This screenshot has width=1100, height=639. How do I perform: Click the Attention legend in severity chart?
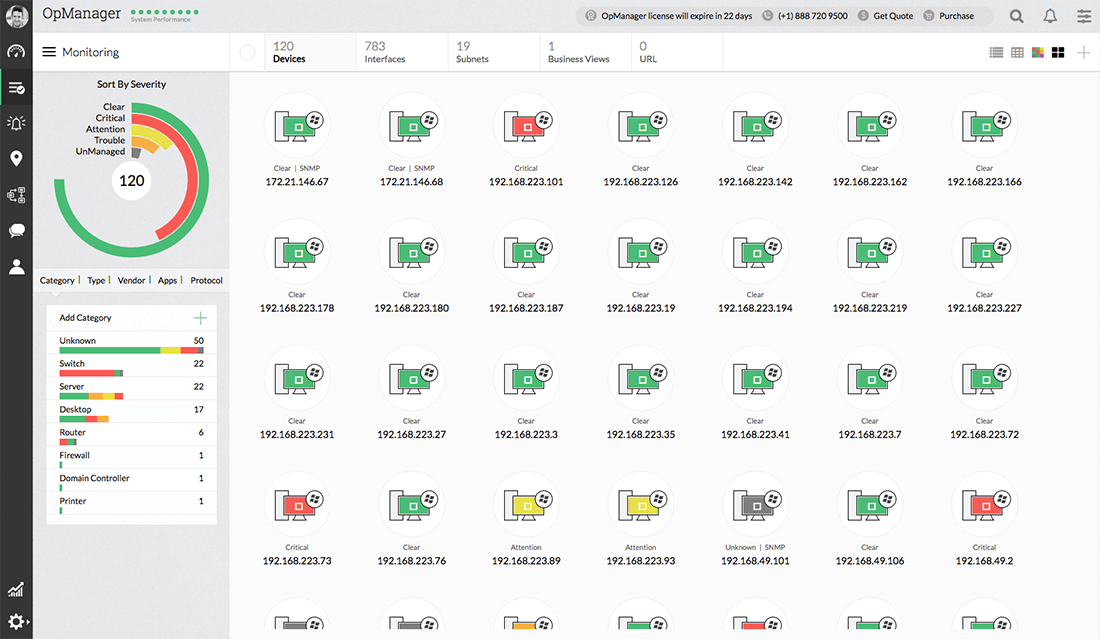(x=105, y=129)
